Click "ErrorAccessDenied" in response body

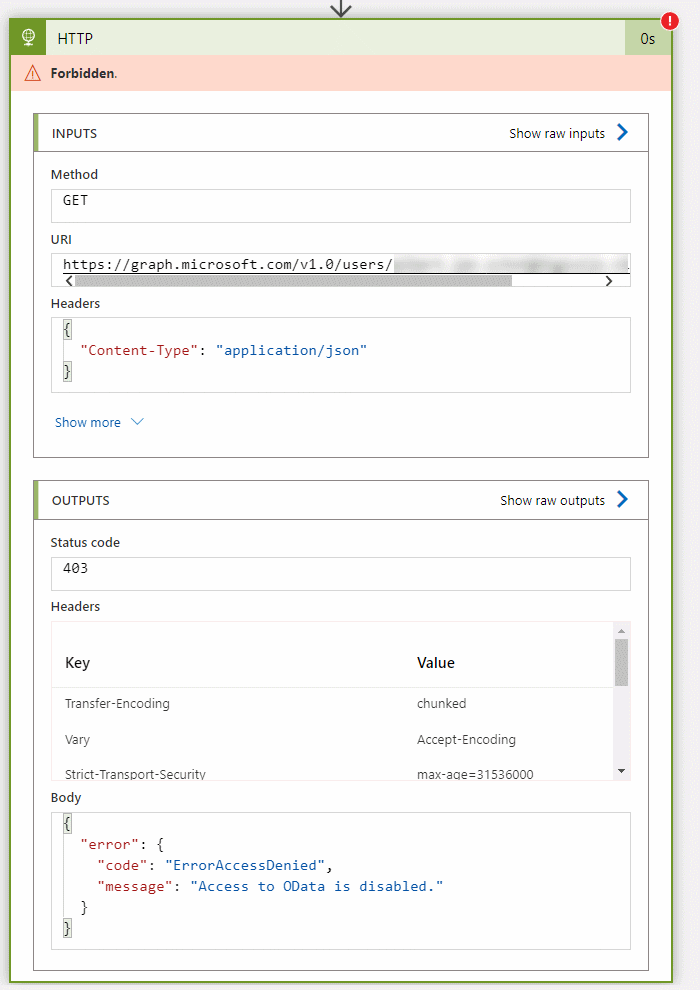point(245,866)
